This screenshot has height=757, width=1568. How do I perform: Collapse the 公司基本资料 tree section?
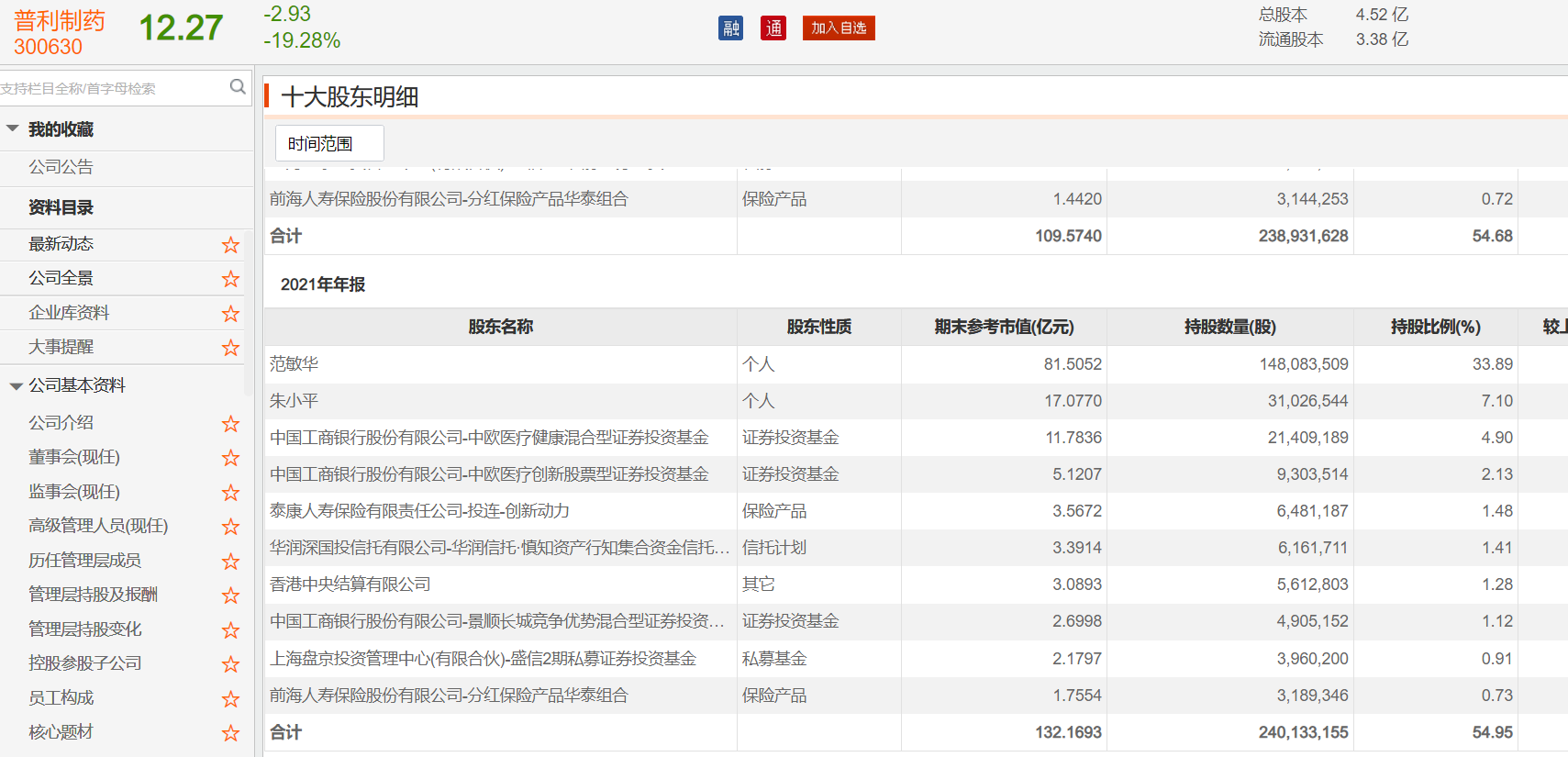[16, 386]
